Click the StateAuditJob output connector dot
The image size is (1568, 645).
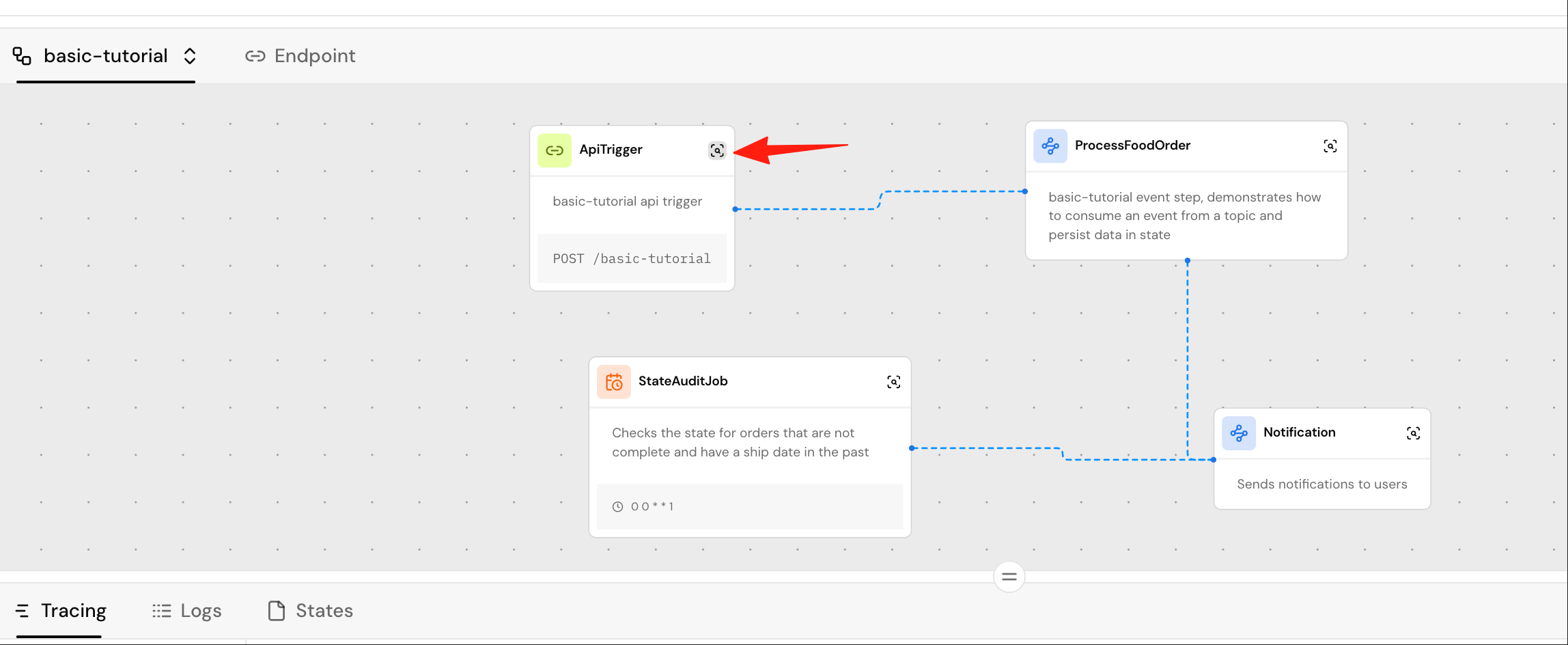(x=912, y=448)
